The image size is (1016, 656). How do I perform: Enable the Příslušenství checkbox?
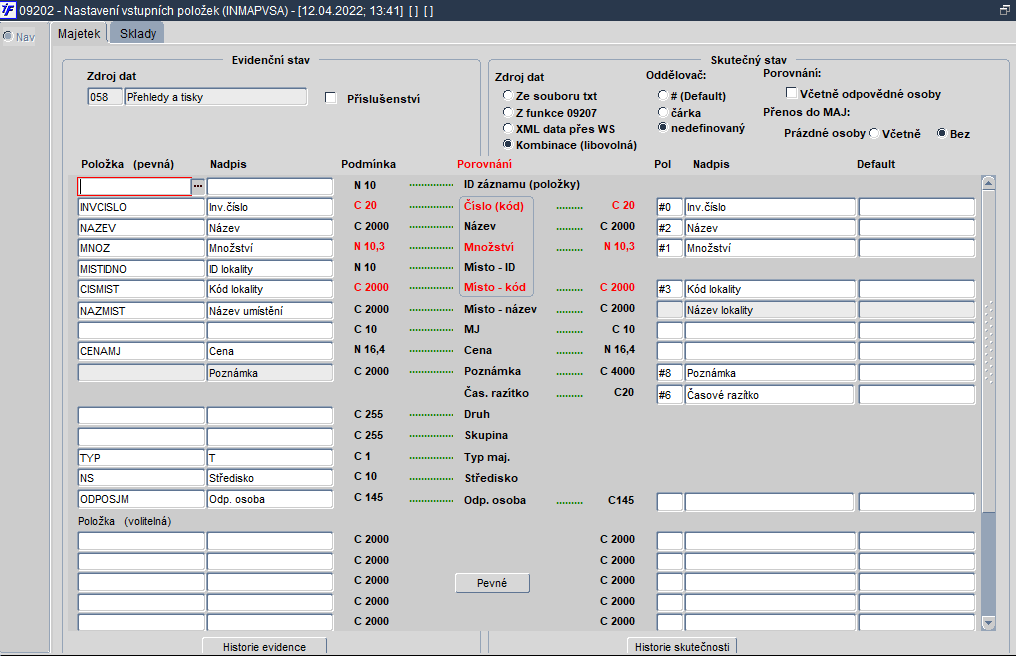(330, 98)
